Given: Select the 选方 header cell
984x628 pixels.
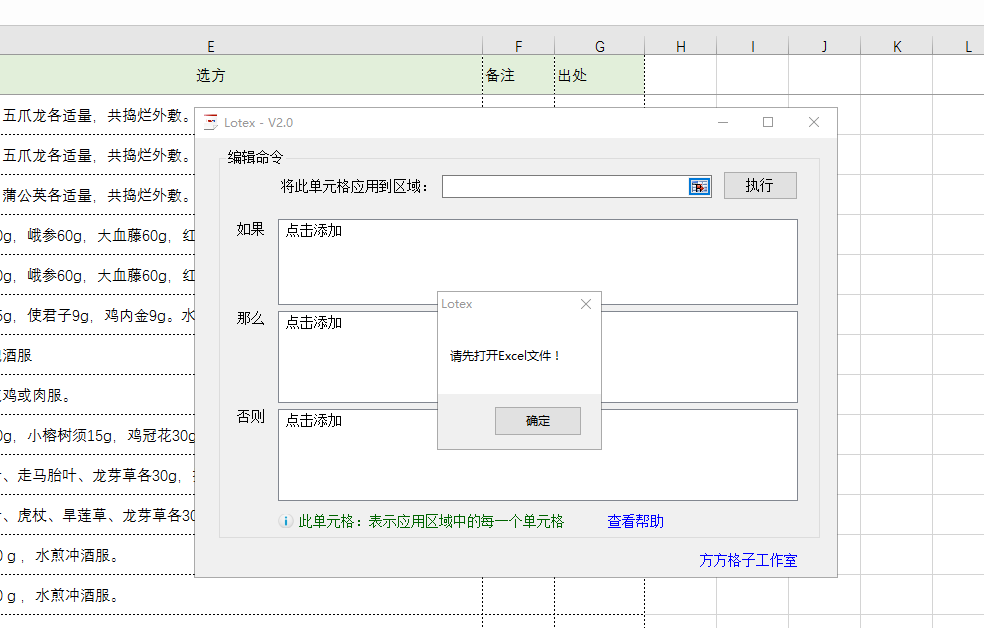Looking at the screenshot, I should click(x=210, y=75).
